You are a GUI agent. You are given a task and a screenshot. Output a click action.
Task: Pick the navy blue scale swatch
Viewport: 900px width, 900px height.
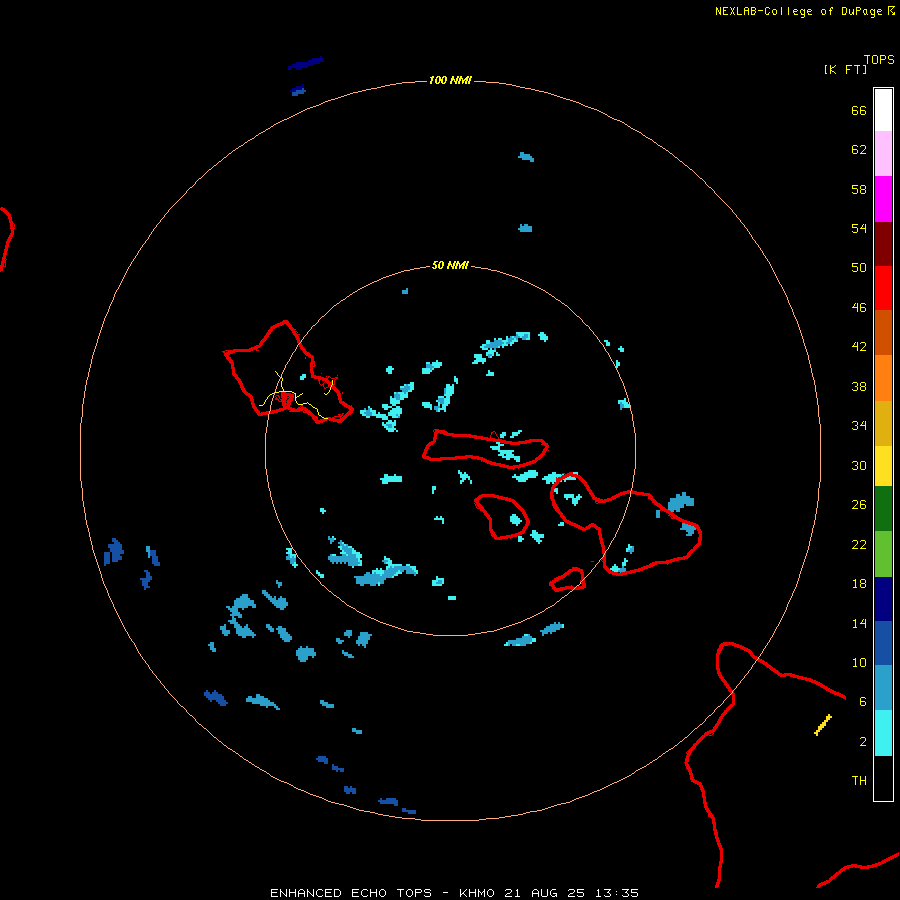[x=883, y=599]
